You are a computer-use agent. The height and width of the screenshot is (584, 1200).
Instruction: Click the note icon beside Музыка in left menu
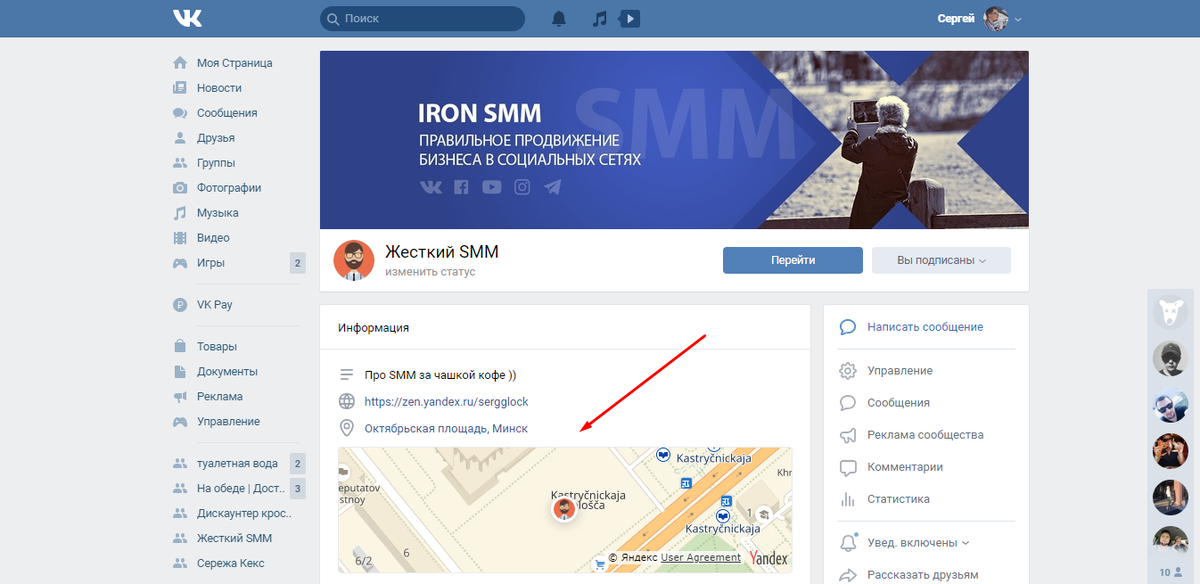pyautogui.click(x=180, y=213)
